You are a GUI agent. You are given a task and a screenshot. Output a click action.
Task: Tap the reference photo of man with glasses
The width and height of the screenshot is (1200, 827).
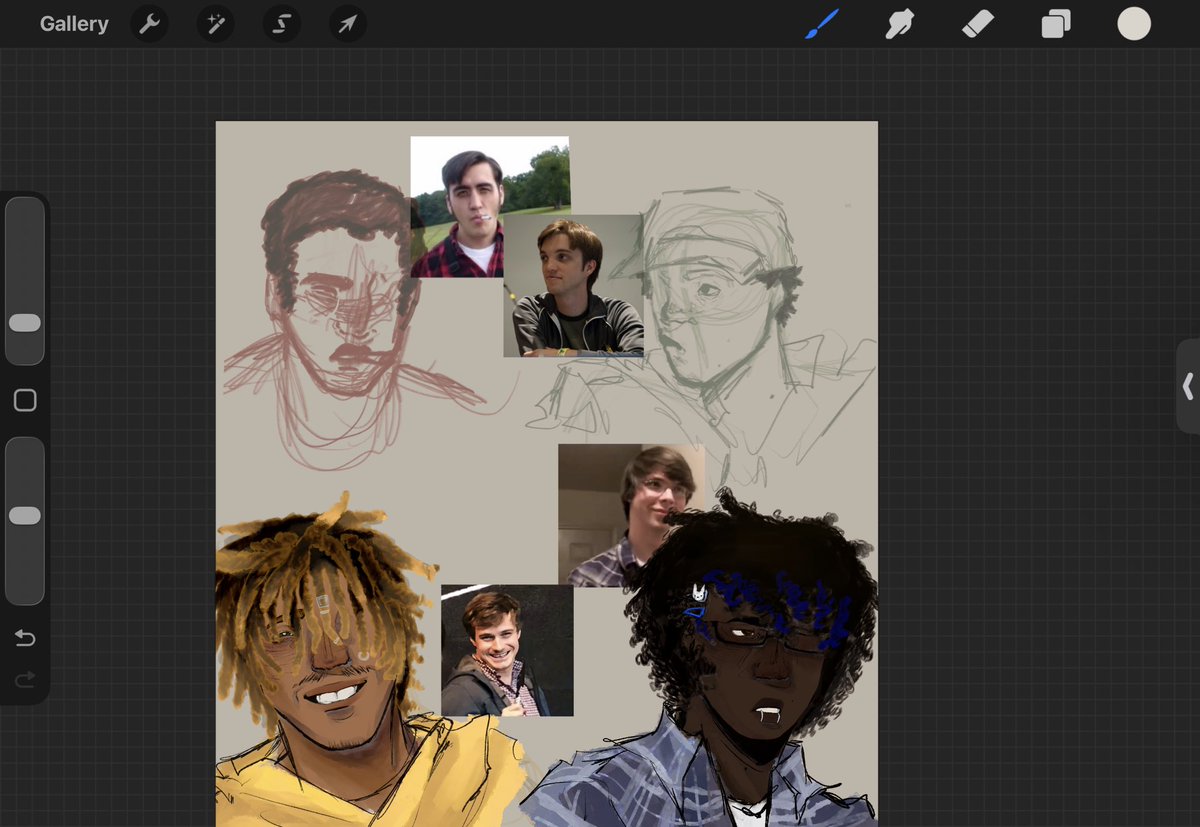(x=620, y=514)
